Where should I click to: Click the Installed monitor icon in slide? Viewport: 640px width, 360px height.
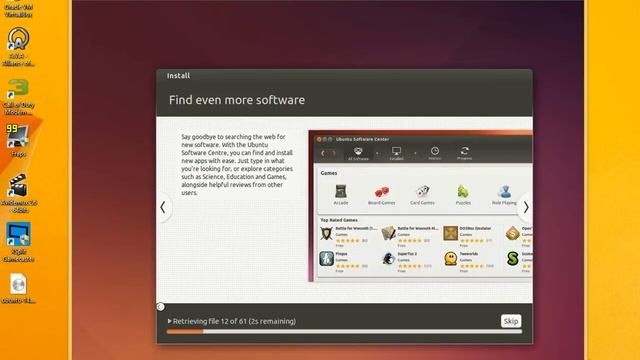(x=396, y=151)
